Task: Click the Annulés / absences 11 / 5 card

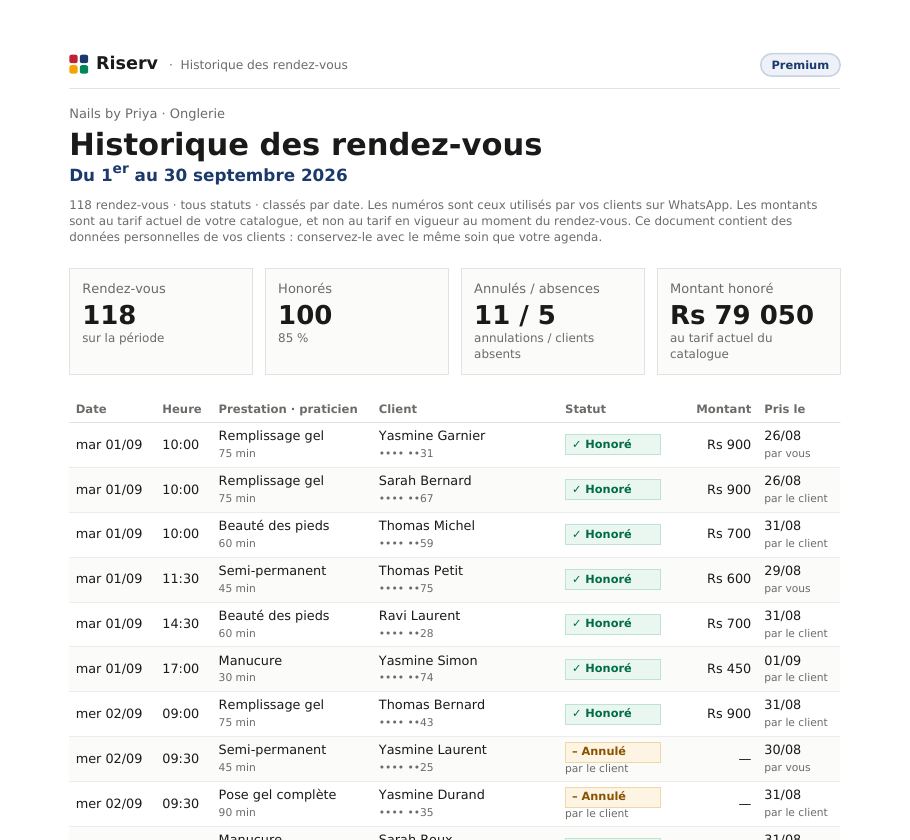Action: [x=552, y=321]
